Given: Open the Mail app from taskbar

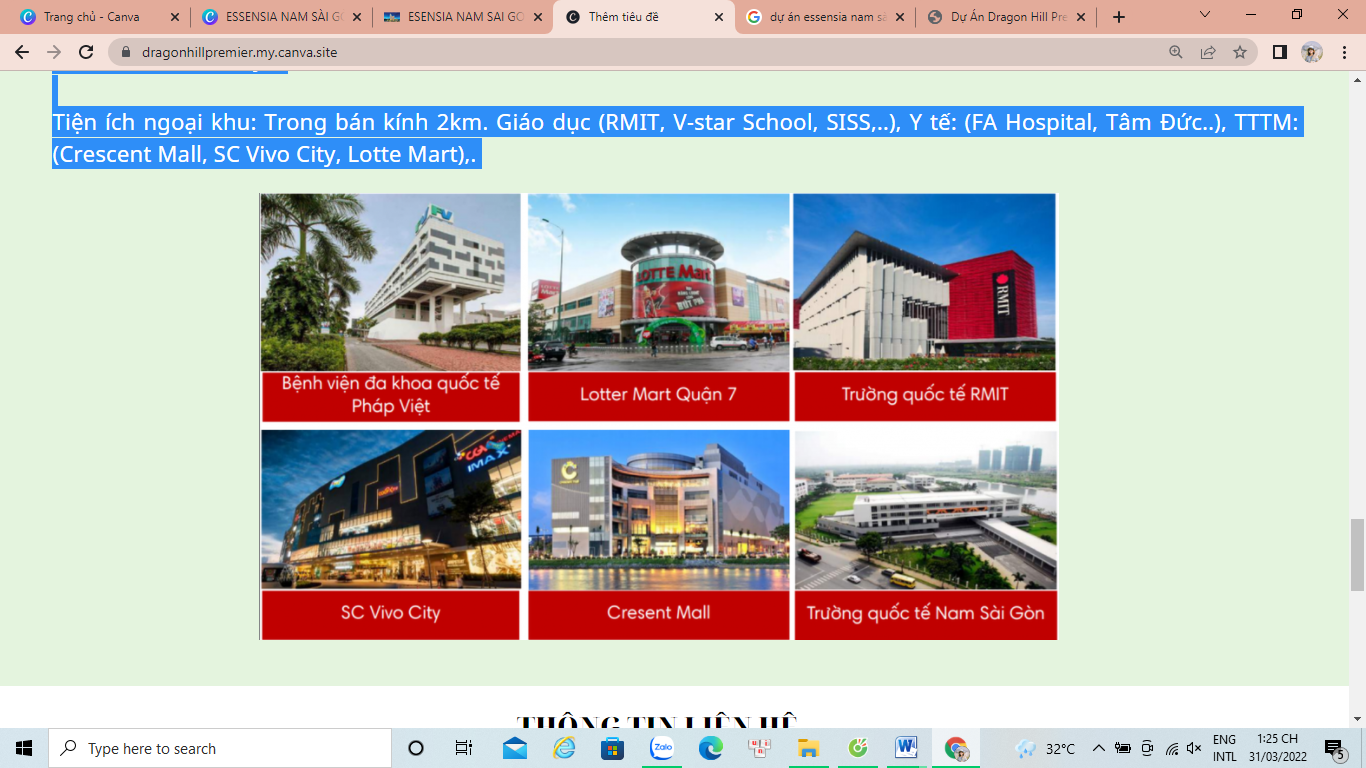Looking at the screenshot, I should (x=515, y=748).
